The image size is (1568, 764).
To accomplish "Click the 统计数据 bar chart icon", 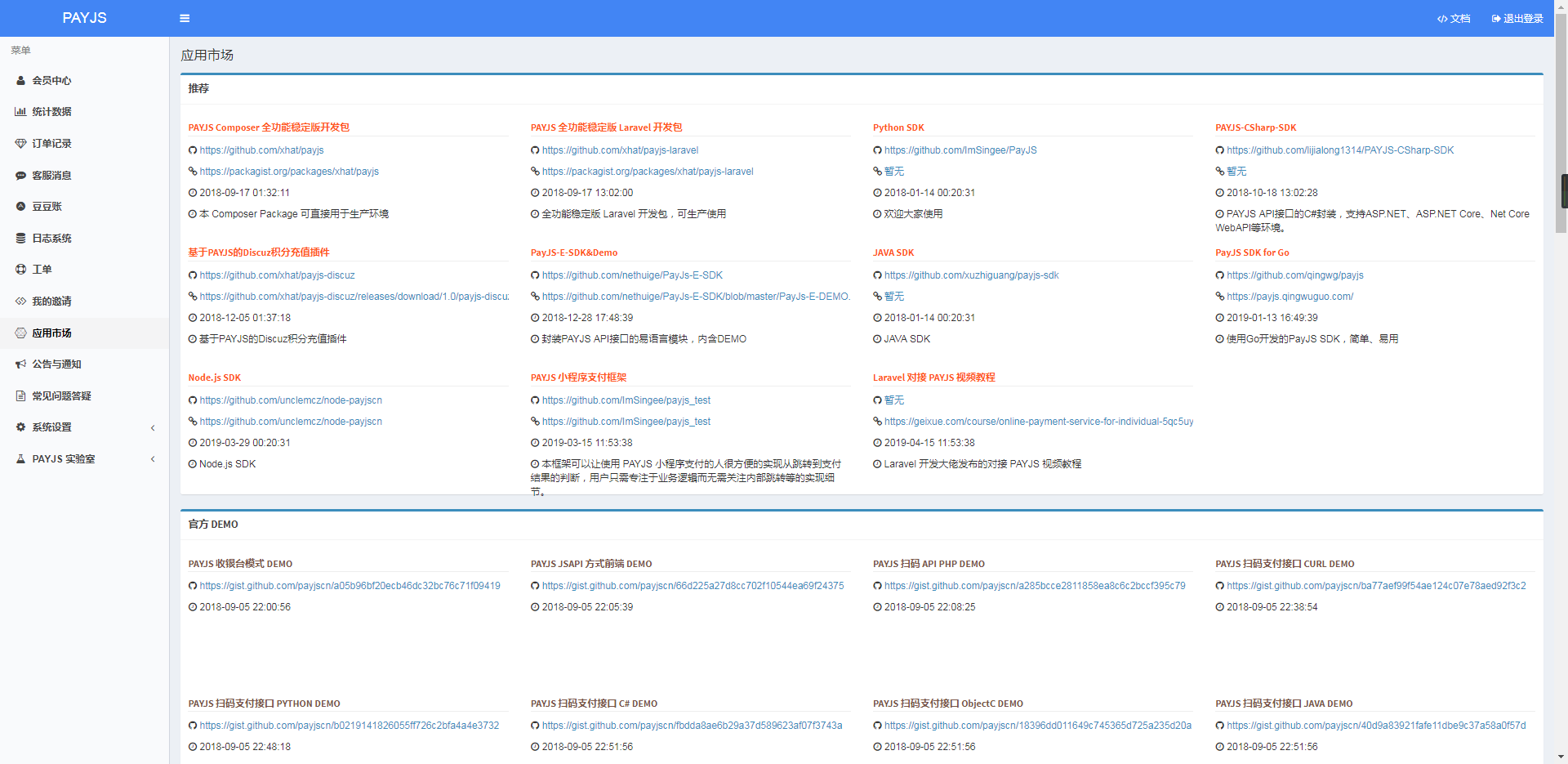I will pos(21,112).
